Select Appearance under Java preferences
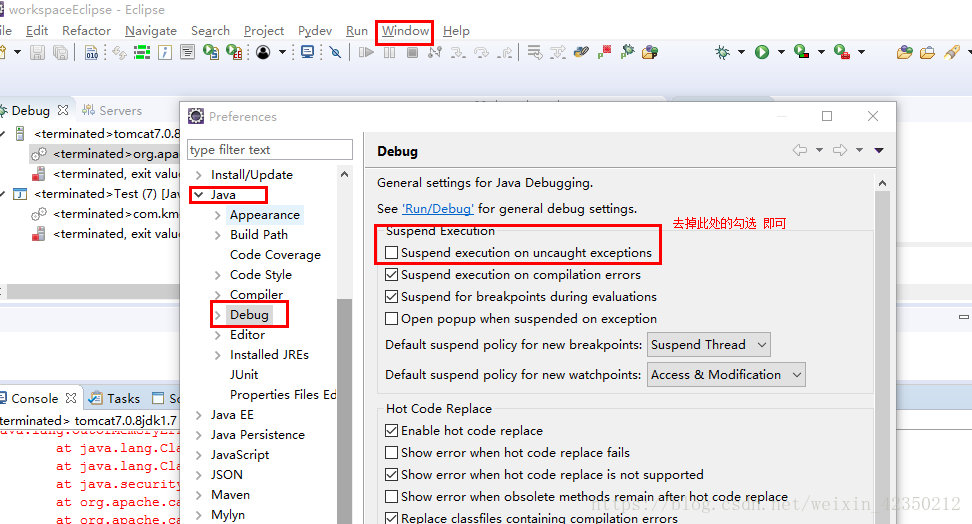 (x=265, y=215)
